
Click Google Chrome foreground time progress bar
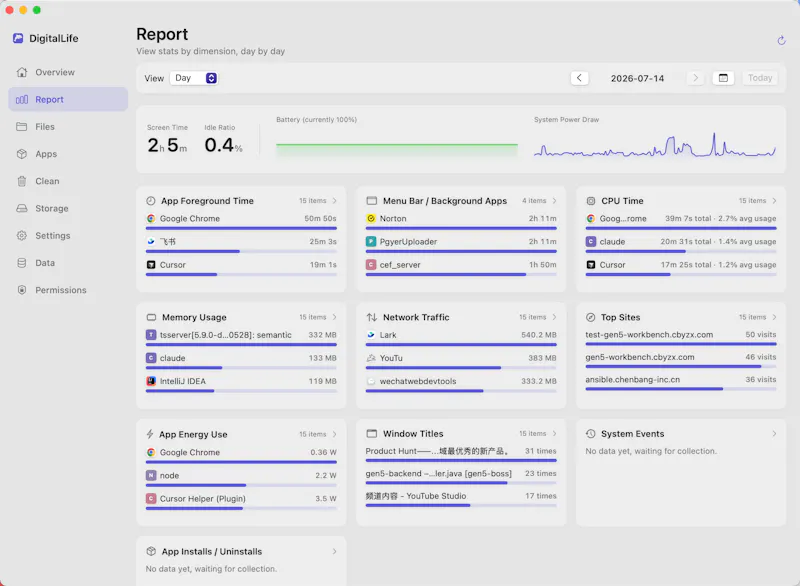[241, 228]
